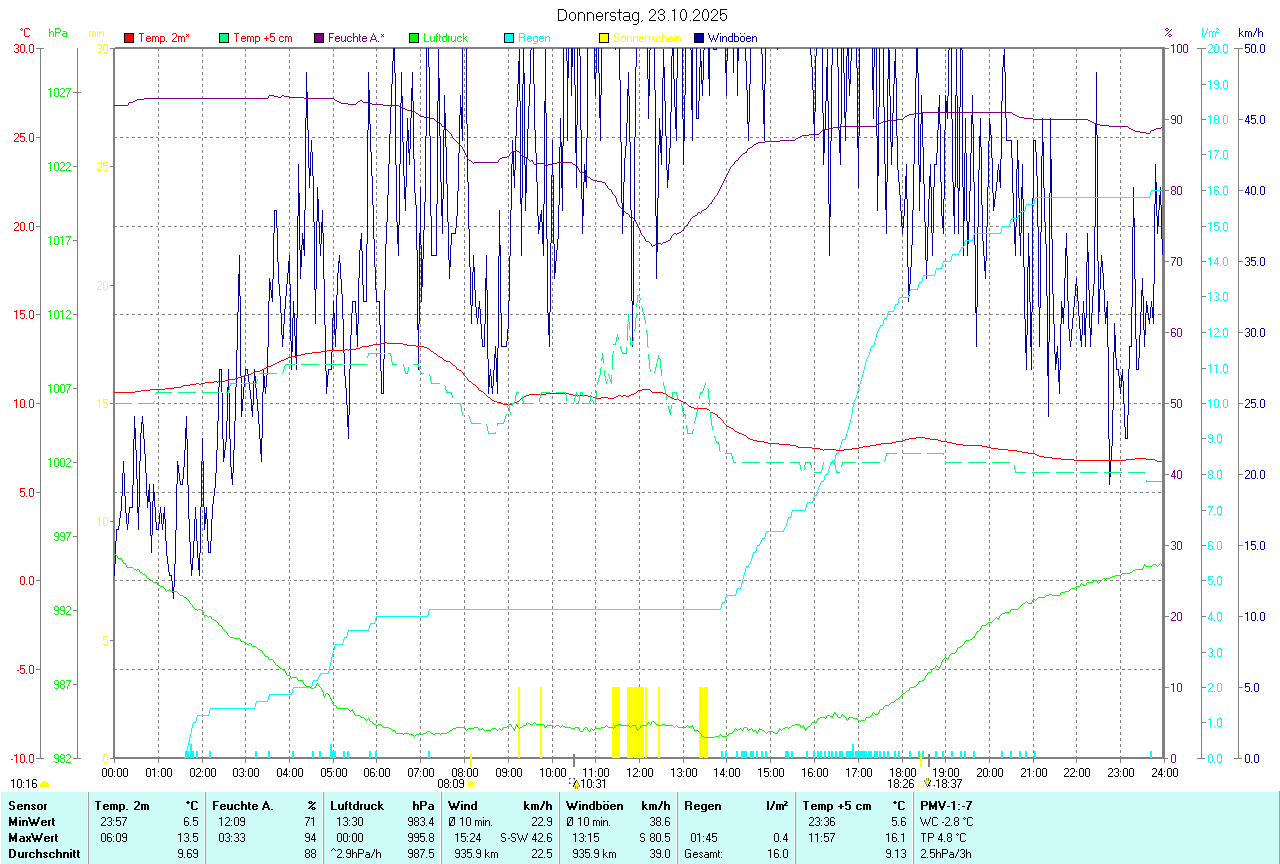Click the MaxWert row label

32,837
